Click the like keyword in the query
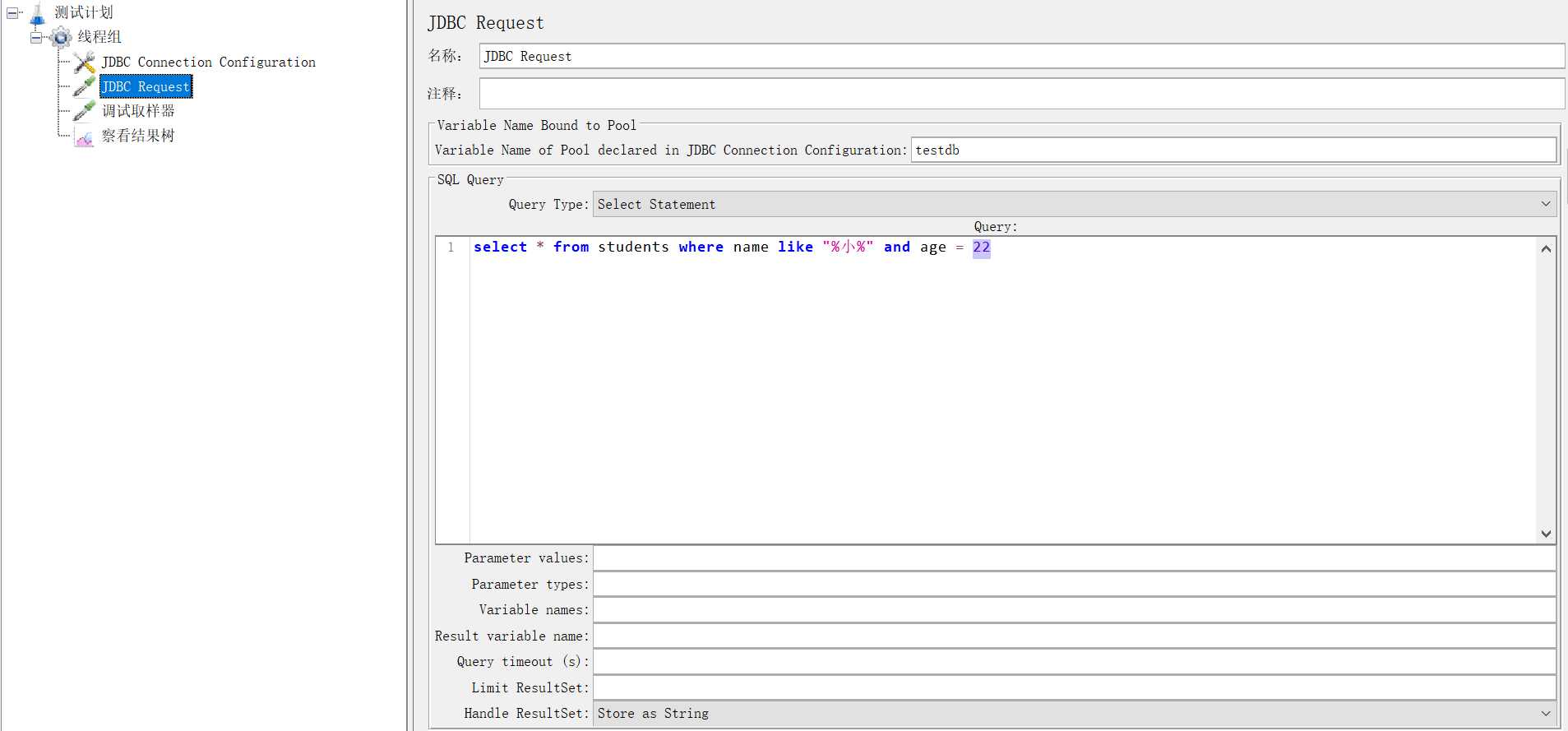1568x731 pixels. (x=795, y=248)
